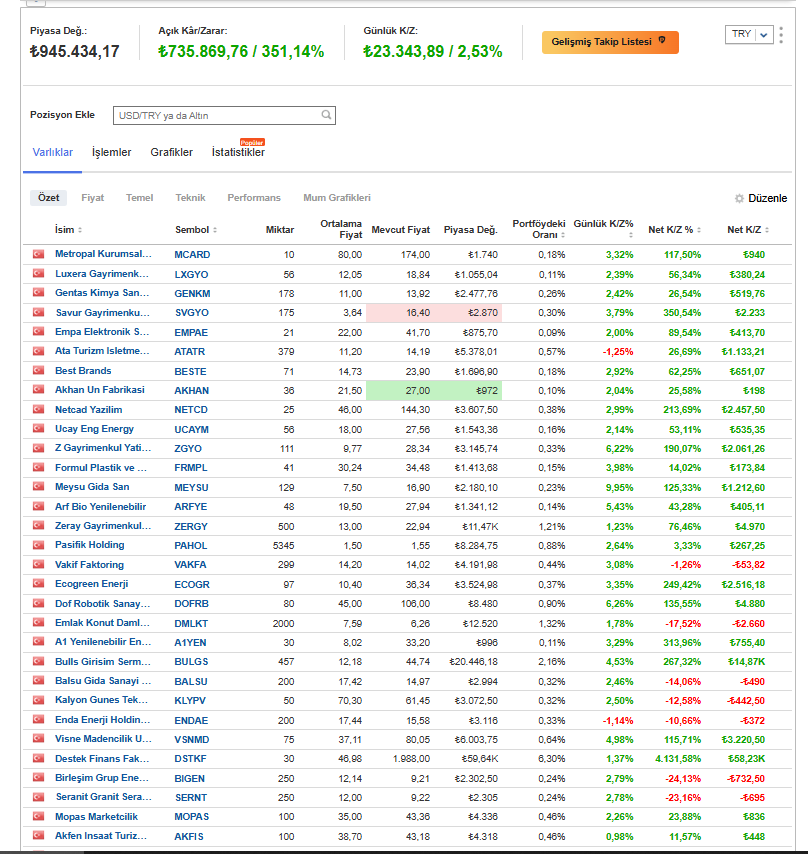Click the Düzenle gear icon
The height and width of the screenshot is (854, 808).
point(739,198)
